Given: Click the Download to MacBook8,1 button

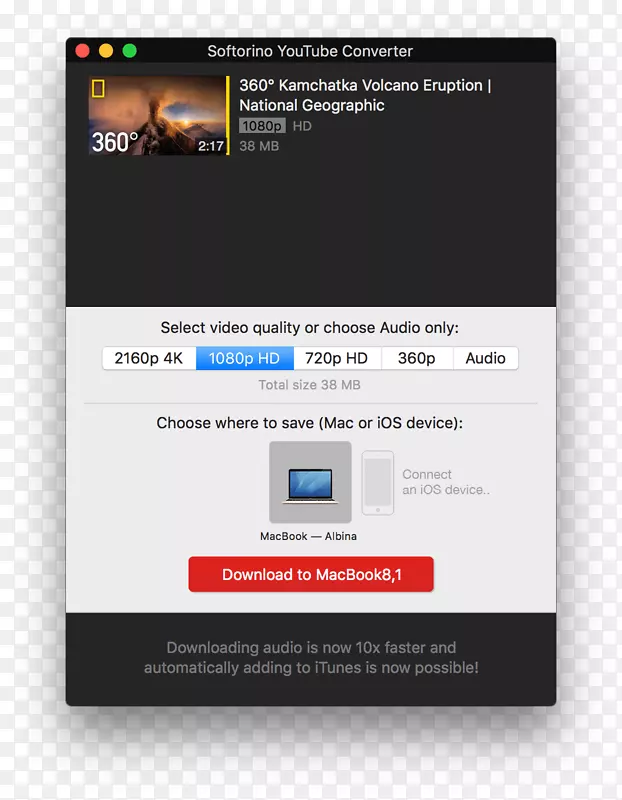Looking at the screenshot, I should [311, 574].
